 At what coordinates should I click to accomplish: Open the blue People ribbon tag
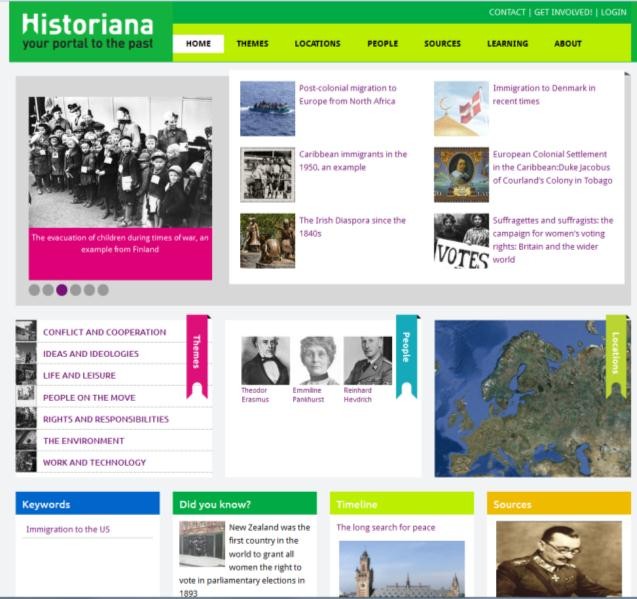click(x=406, y=352)
